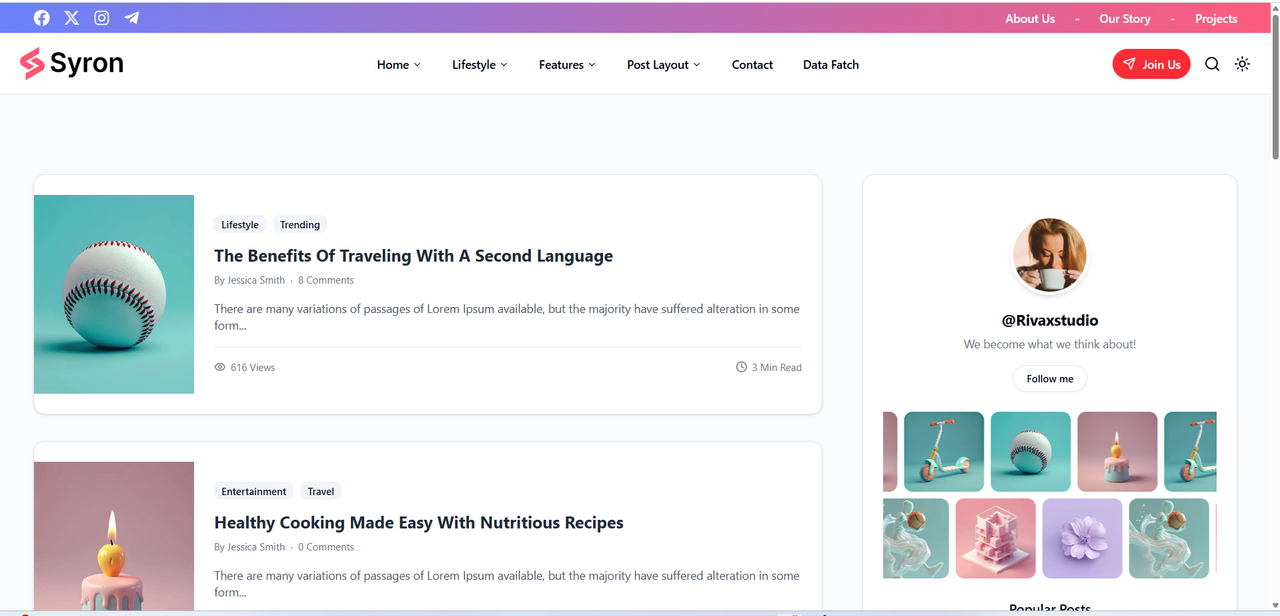
Task: Expand the Lifestyle menu dropdown
Action: [x=479, y=65]
